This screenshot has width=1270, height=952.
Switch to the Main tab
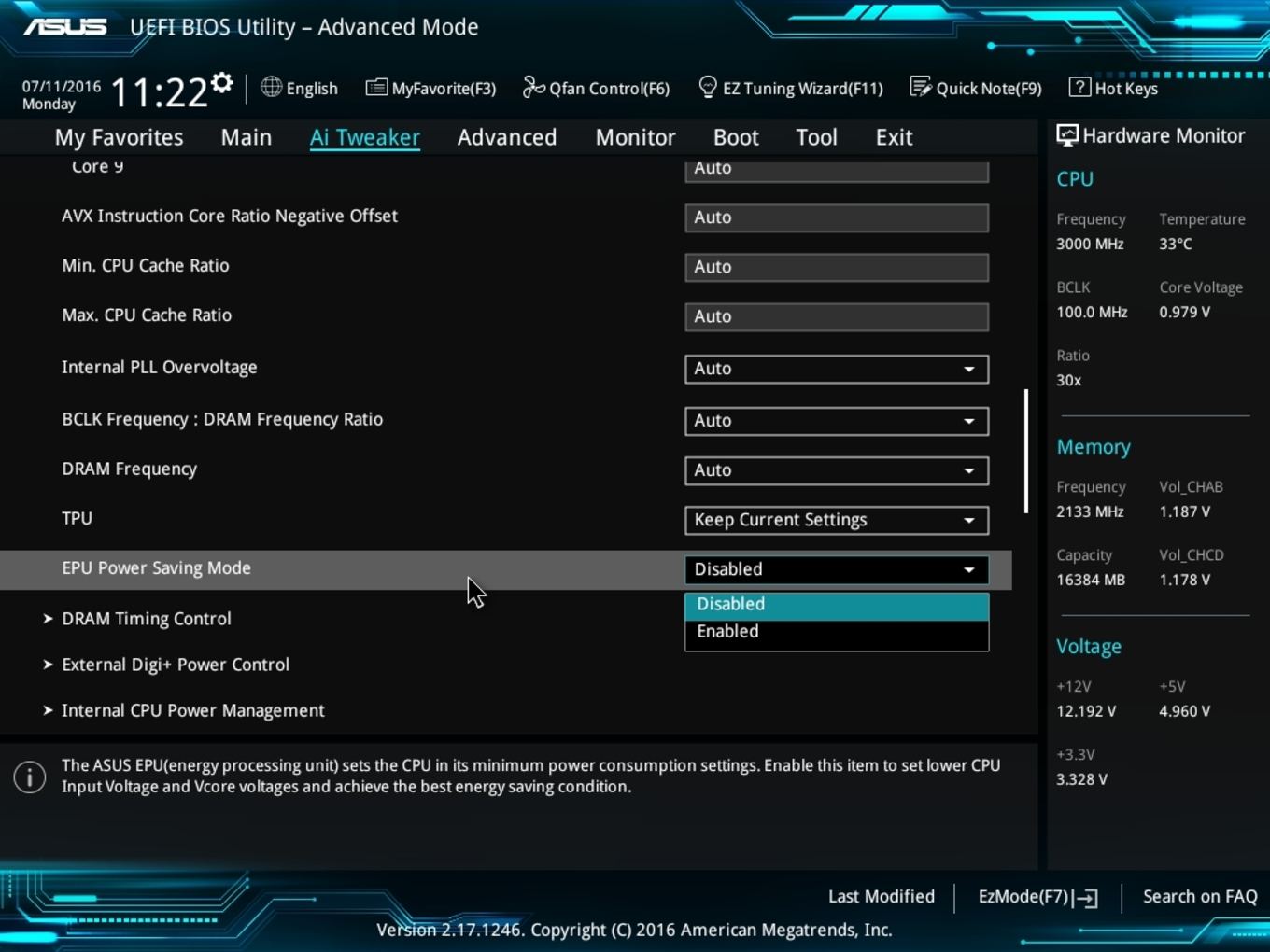tap(247, 137)
